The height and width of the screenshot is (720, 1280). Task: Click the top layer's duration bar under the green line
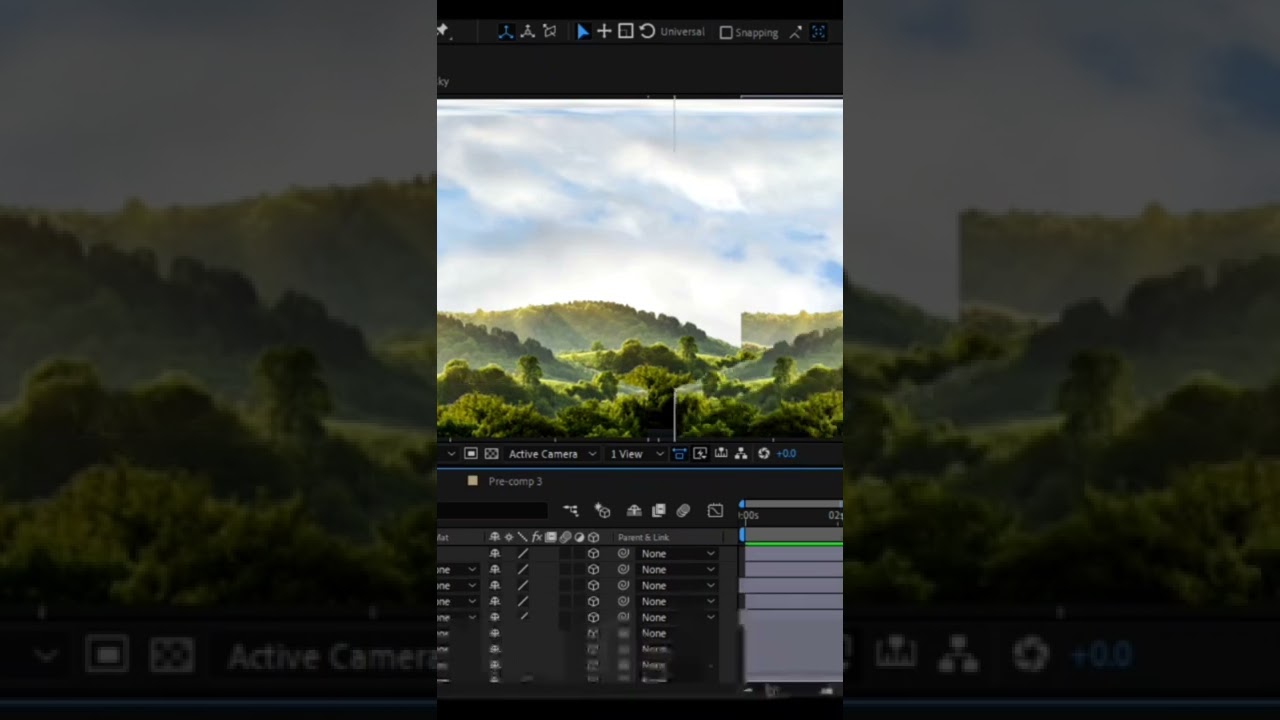pyautogui.click(x=794, y=553)
